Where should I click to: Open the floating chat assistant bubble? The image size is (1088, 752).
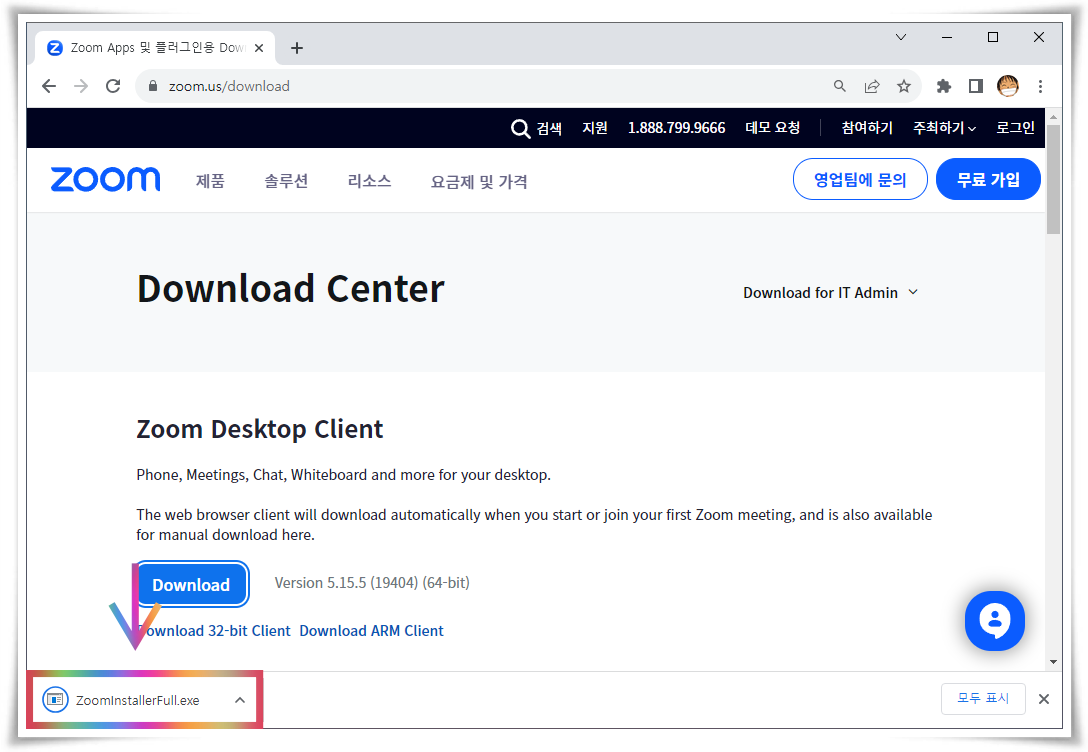click(994, 621)
